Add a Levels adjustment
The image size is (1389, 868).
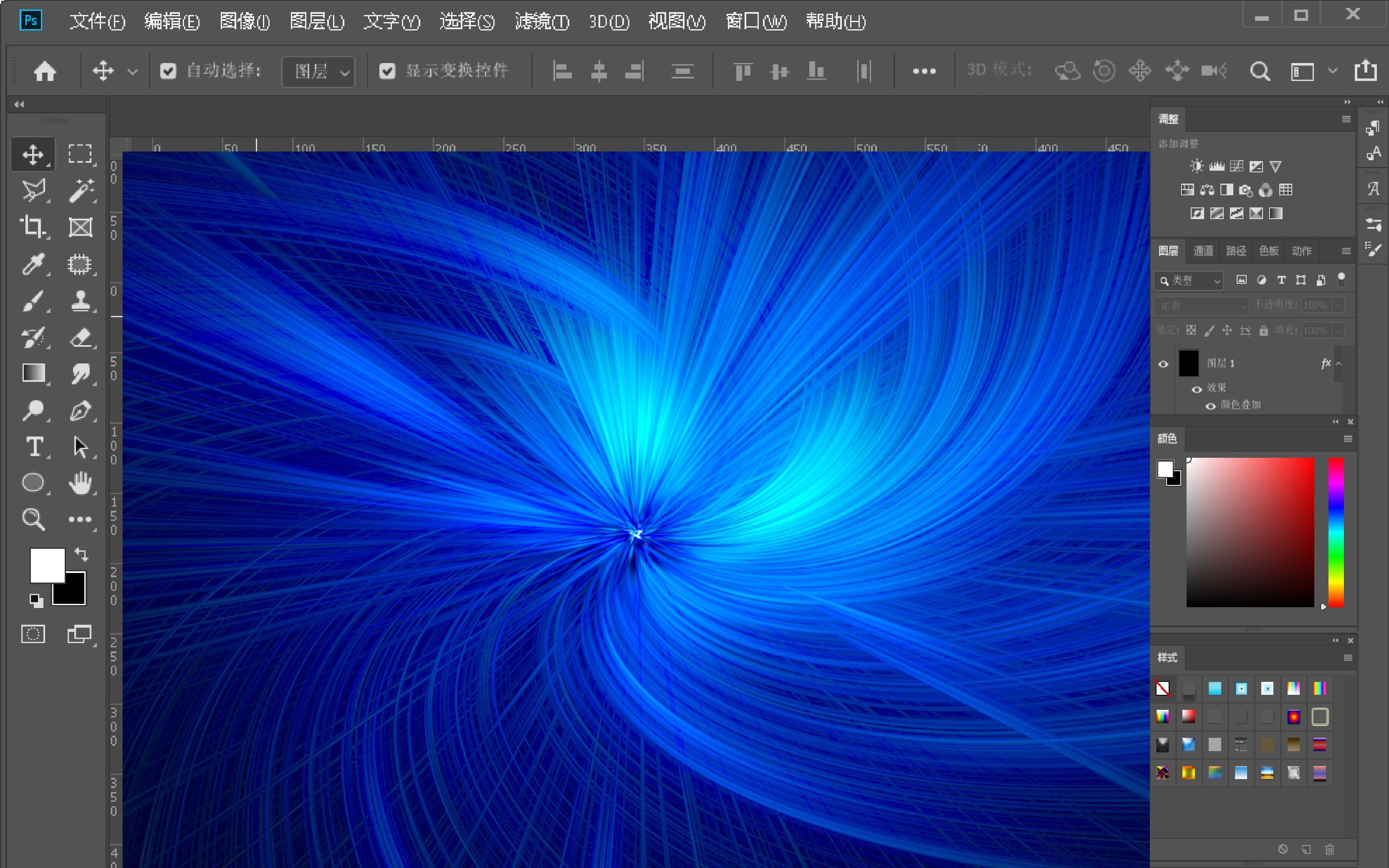(1216, 167)
